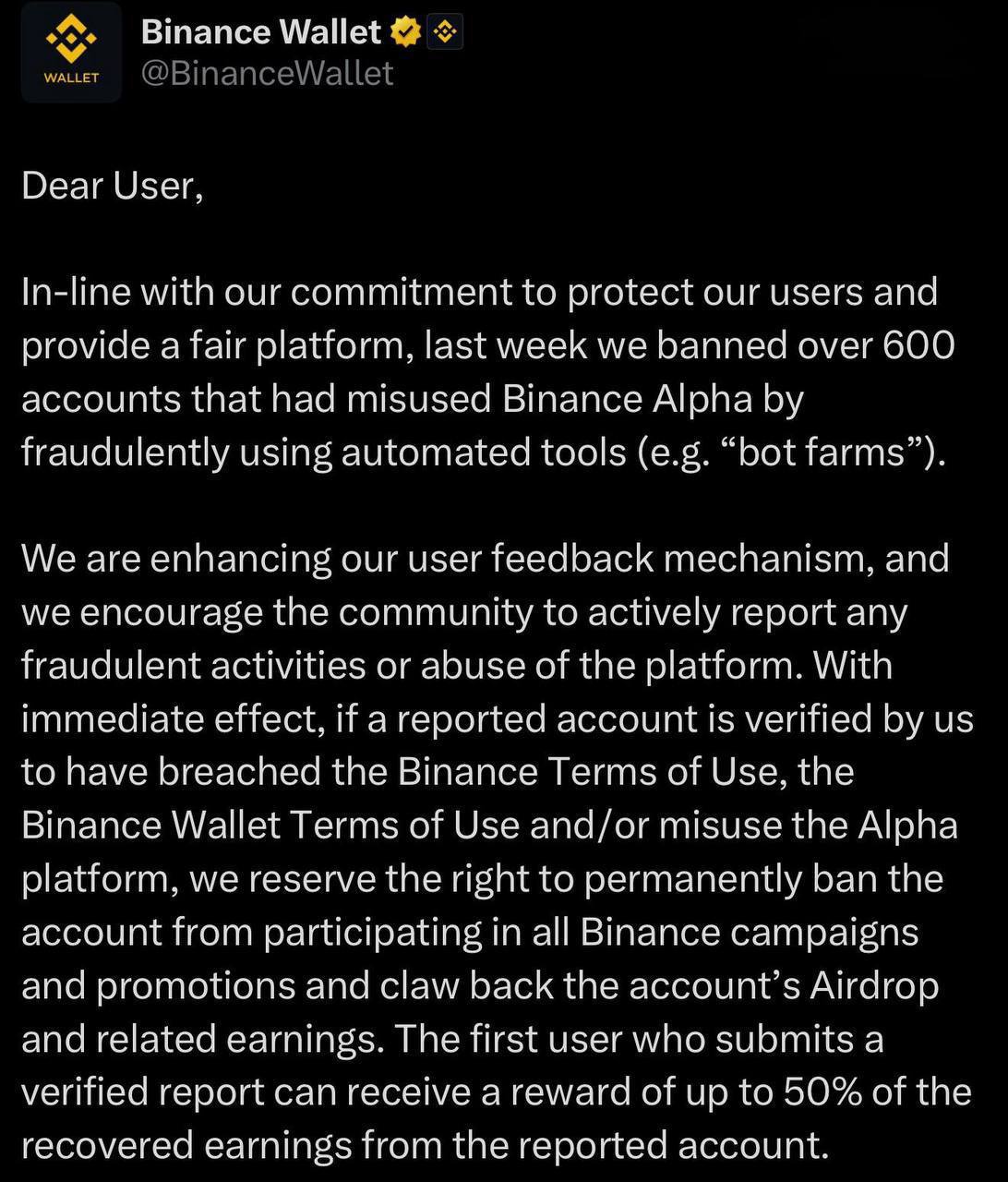Click the Binance affiliate badge beside the name

[x=445, y=33]
